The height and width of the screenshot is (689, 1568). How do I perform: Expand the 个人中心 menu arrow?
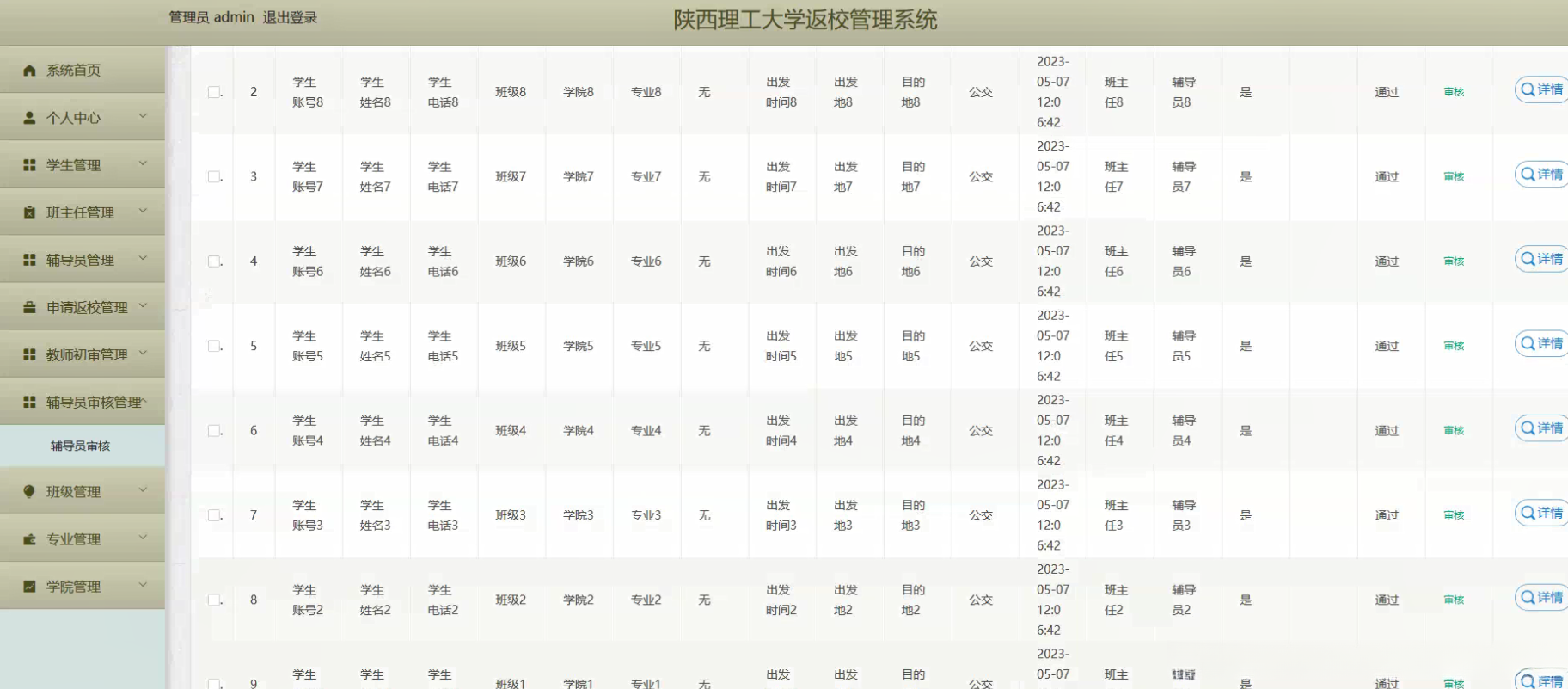[143, 116]
